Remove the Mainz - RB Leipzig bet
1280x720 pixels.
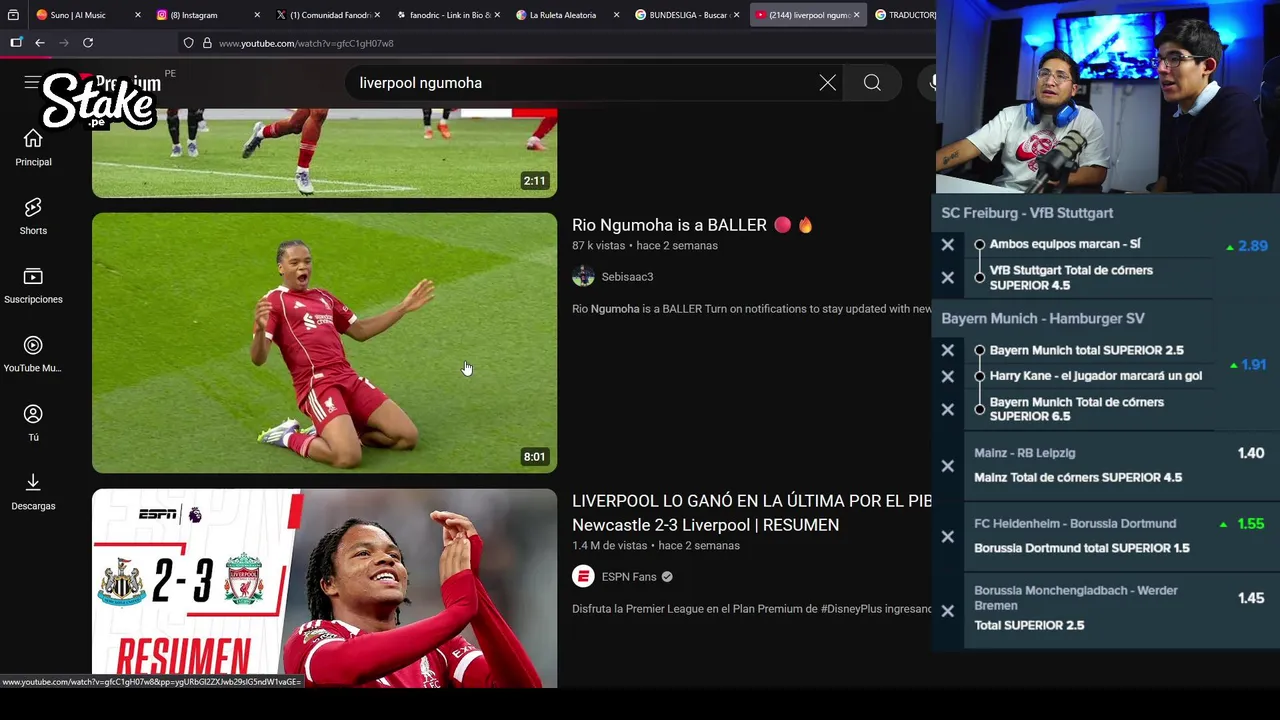pos(948,466)
